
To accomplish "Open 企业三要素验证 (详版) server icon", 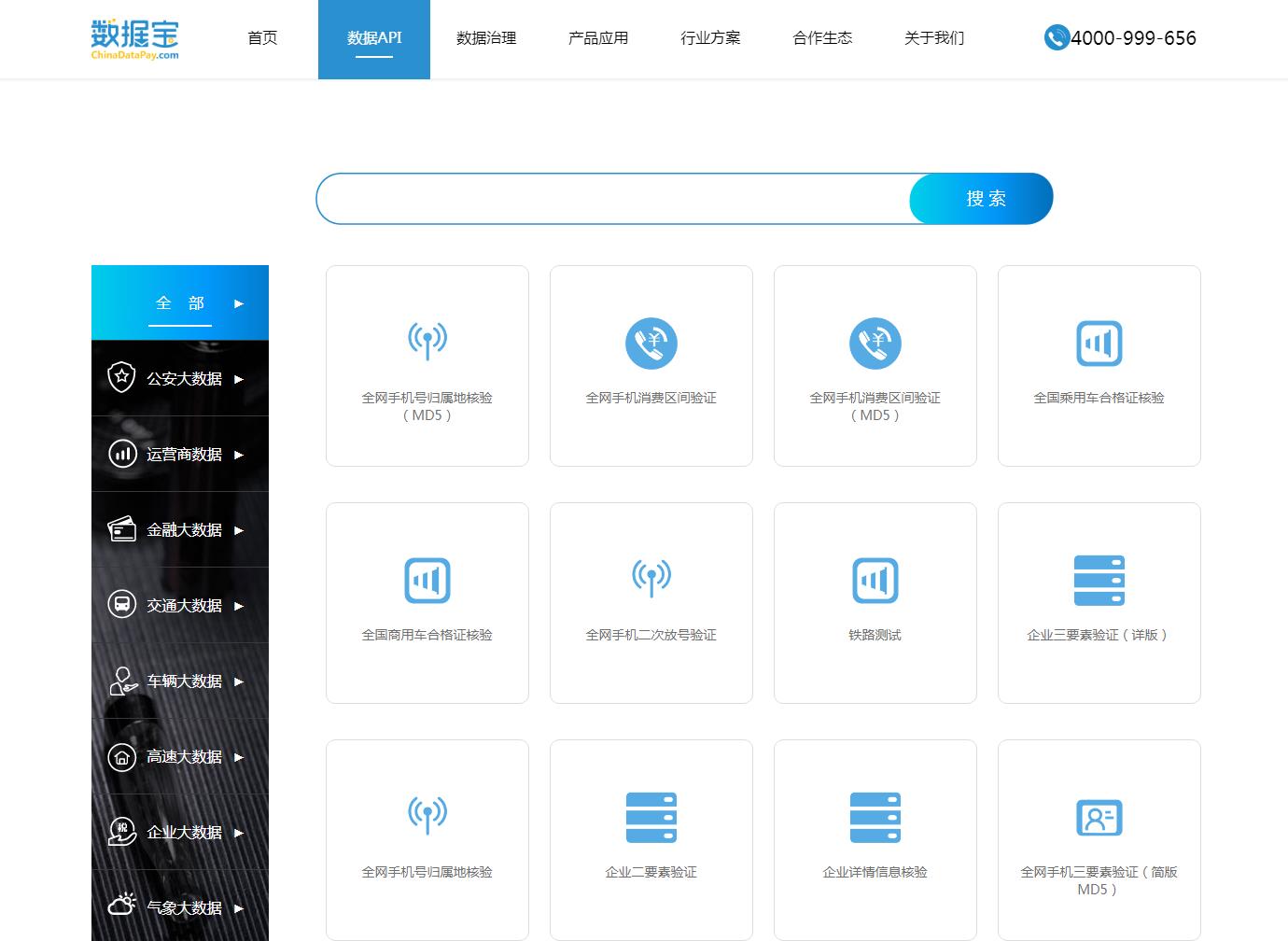I will [1099, 580].
